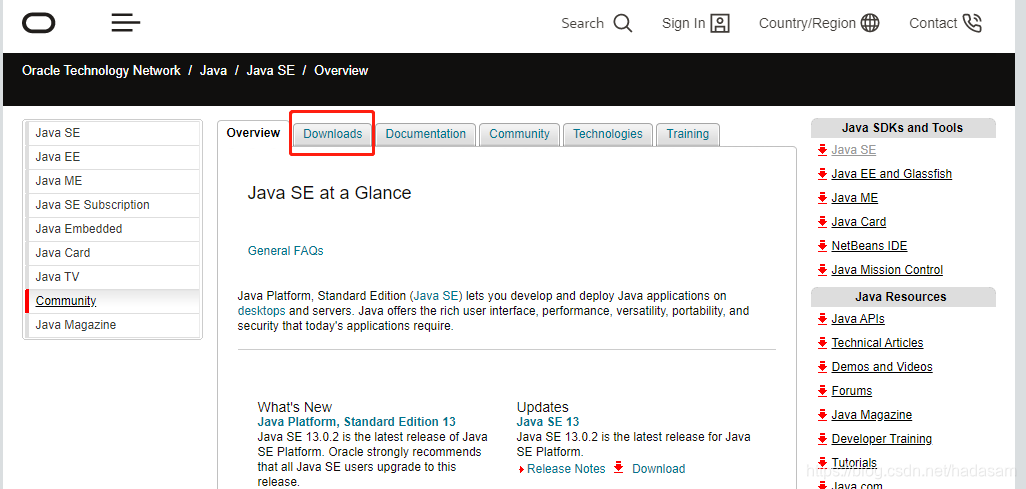
Task: Click red arrow bullet beside Release Notes
Action: pos(522,469)
